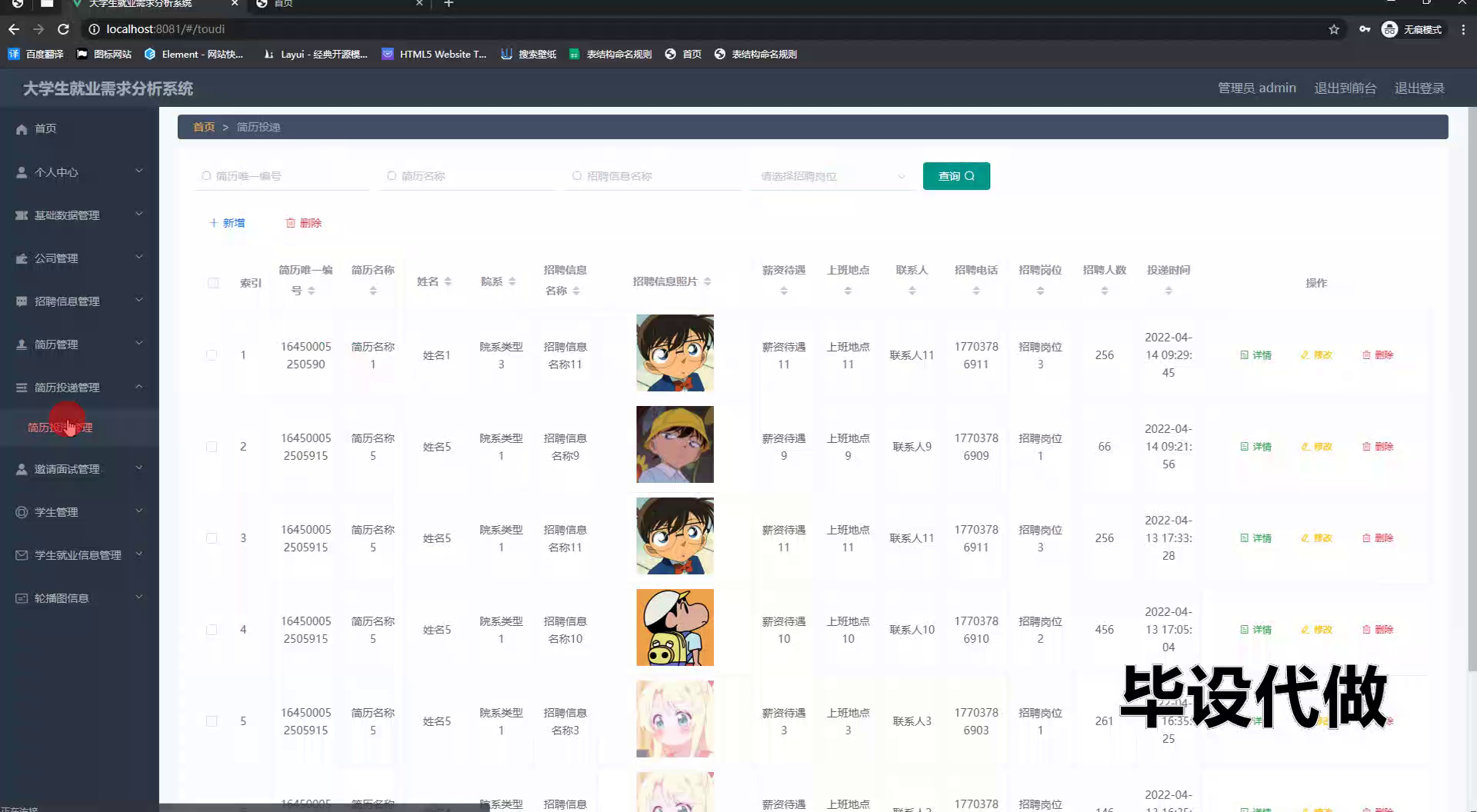Click the 公司管理 sidebar icon
This screenshot has height=812, width=1477.
click(x=22, y=258)
